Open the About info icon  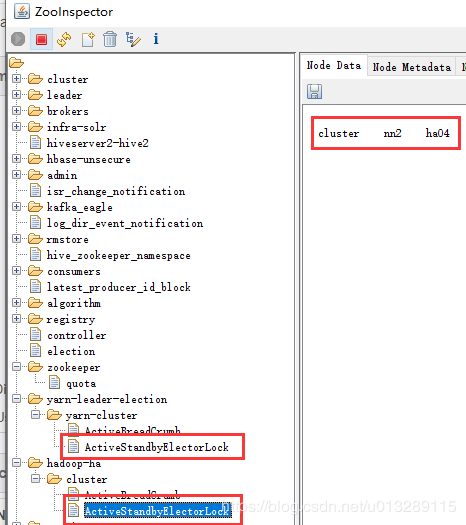click(x=156, y=39)
